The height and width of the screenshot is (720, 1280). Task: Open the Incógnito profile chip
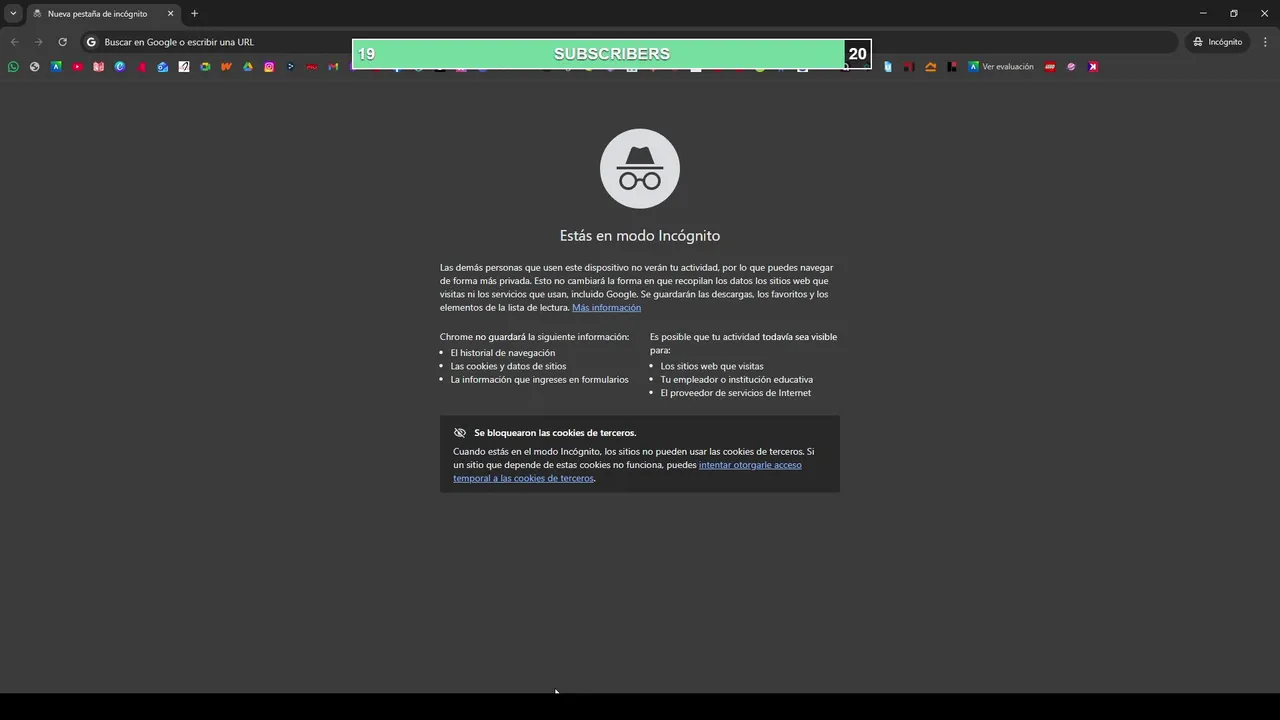pos(1217,42)
